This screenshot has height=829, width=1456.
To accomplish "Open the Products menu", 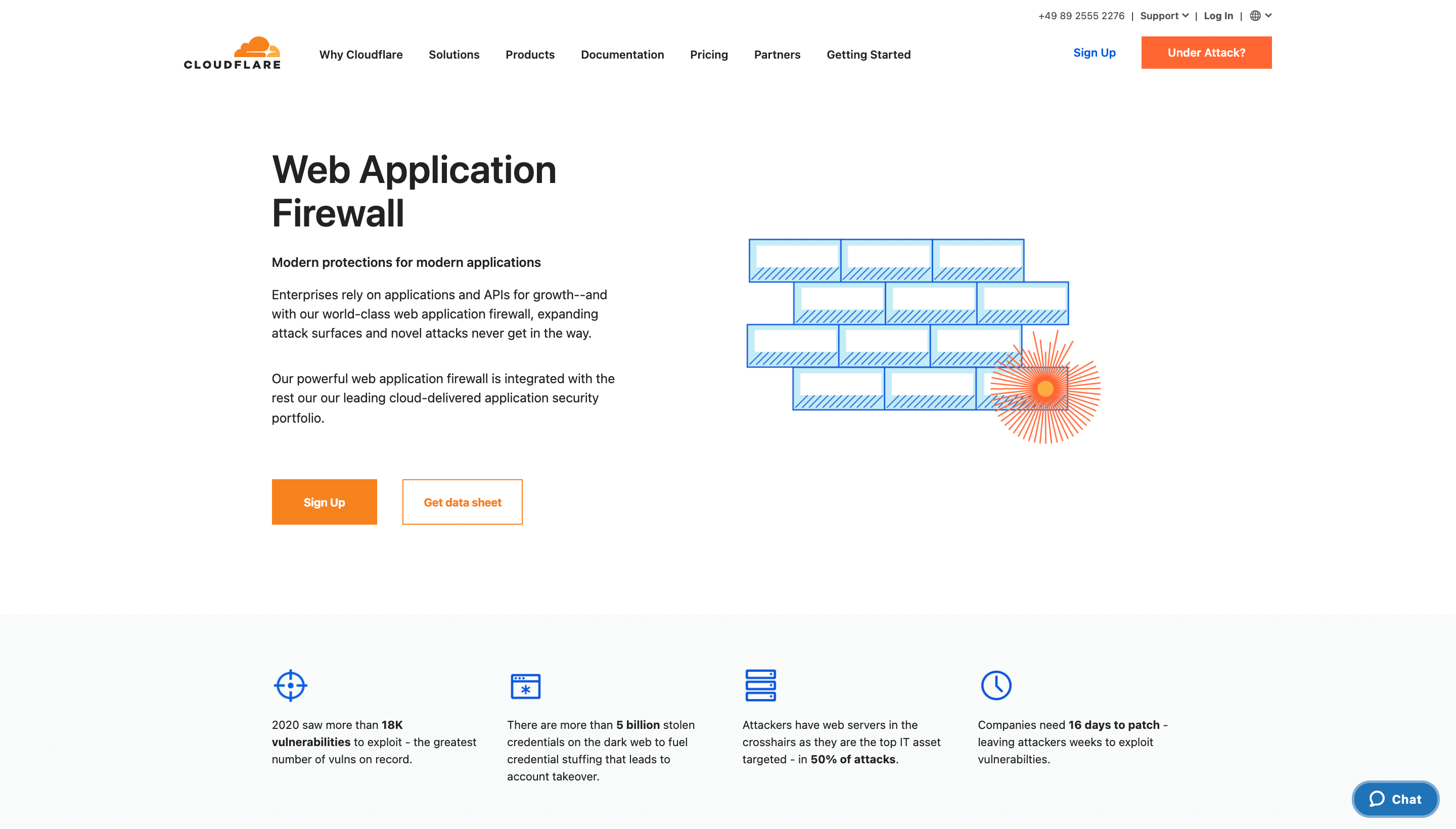I will tap(529, 55).
